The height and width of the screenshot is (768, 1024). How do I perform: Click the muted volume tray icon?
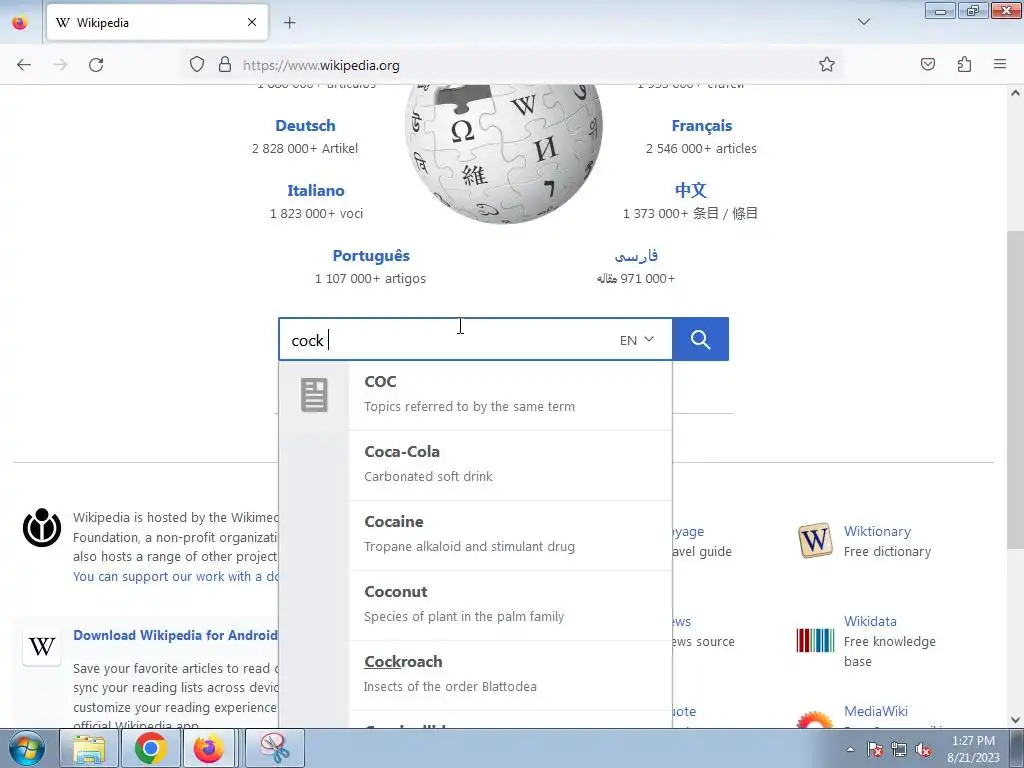coord(923,749)
